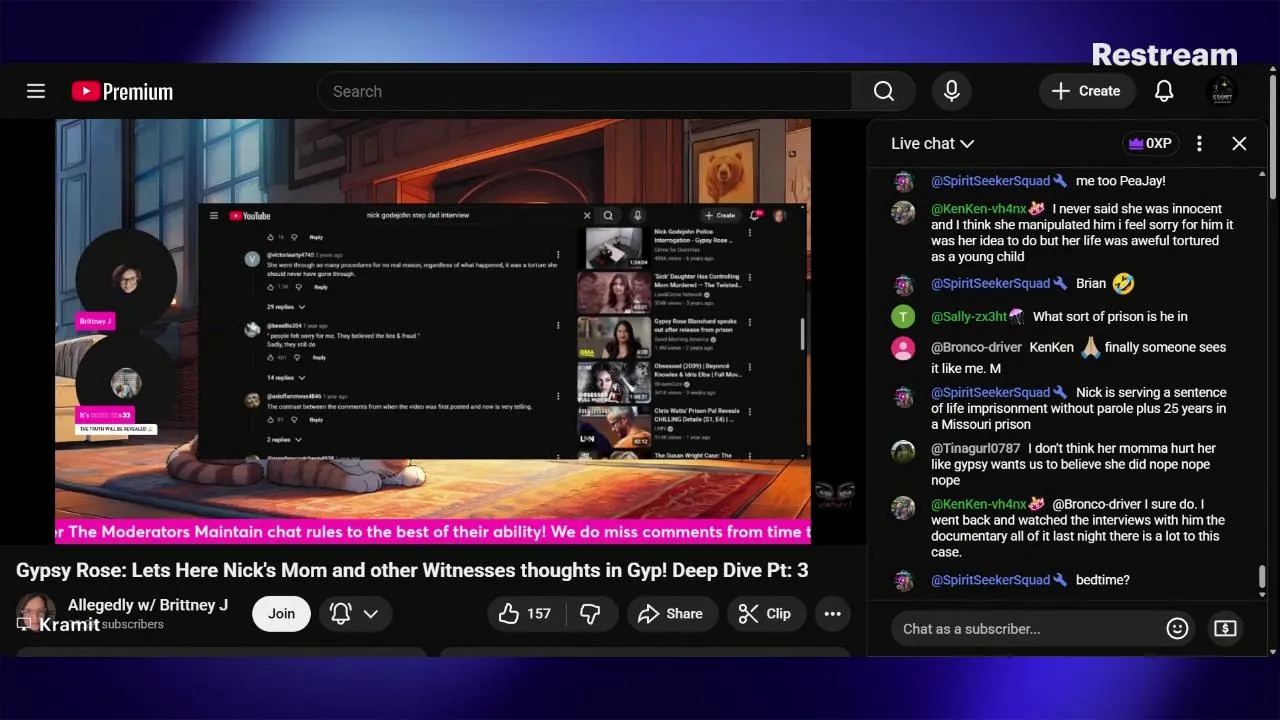The width and height of the screenshot is (1280, 720).
Task: Open the hamburger guide menu
Action: (36, 91)
